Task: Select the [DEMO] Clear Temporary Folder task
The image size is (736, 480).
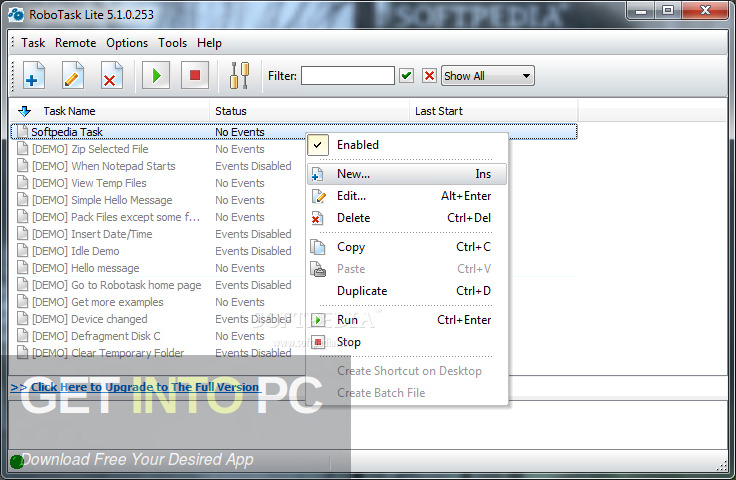Action: click(x=108, y=353)
